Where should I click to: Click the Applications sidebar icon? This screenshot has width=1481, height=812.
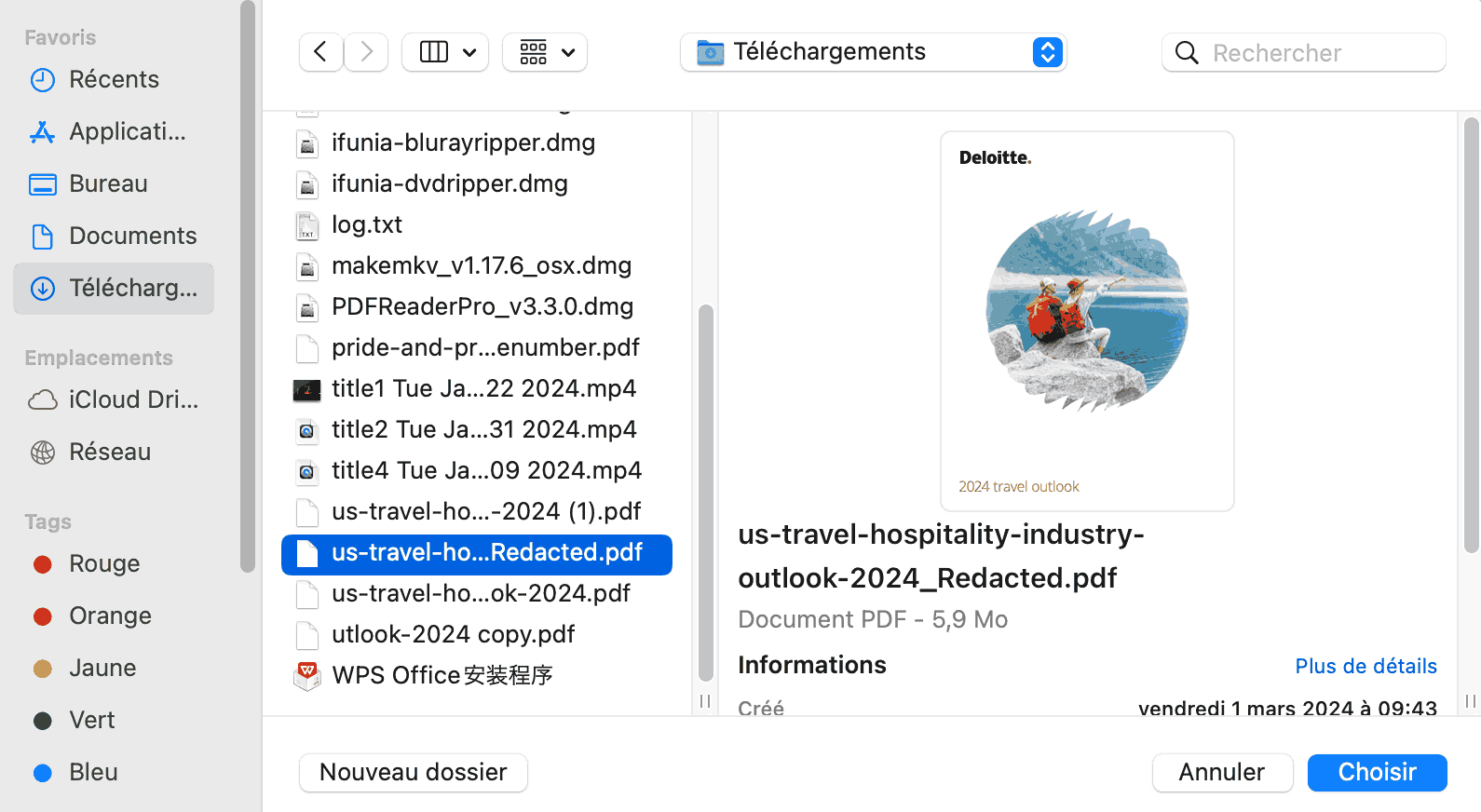point(43,132)
